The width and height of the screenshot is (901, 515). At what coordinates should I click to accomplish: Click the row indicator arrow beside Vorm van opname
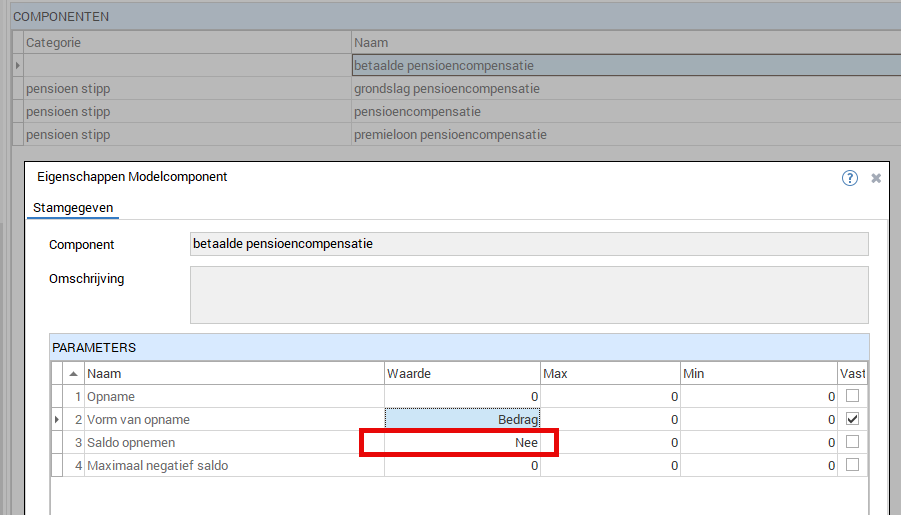tap(56, 419)
